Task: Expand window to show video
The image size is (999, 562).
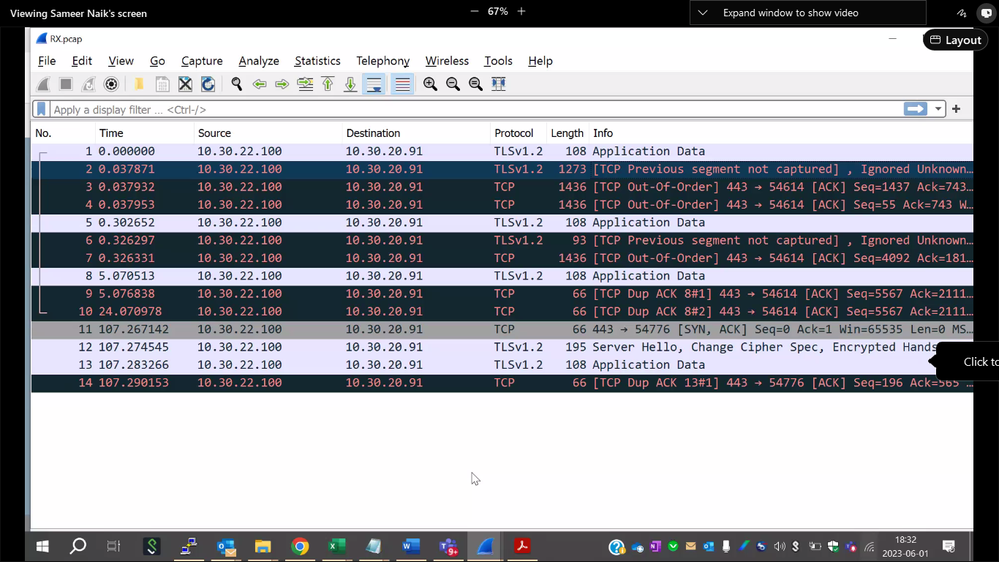Action: click(x=790, y=13)
